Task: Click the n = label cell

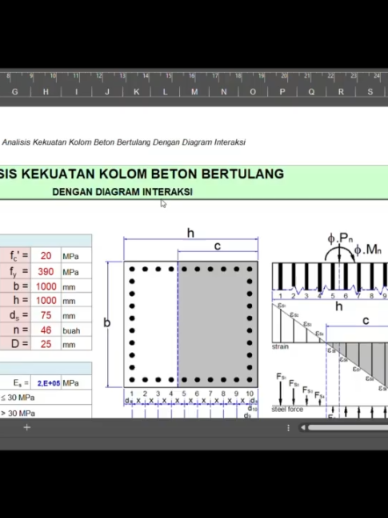Action: pos(15,330)
